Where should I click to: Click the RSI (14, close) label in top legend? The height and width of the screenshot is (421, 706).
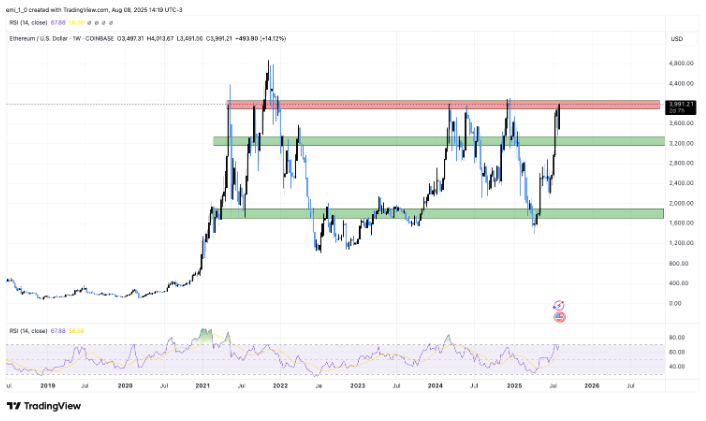[x=27, y=16]
